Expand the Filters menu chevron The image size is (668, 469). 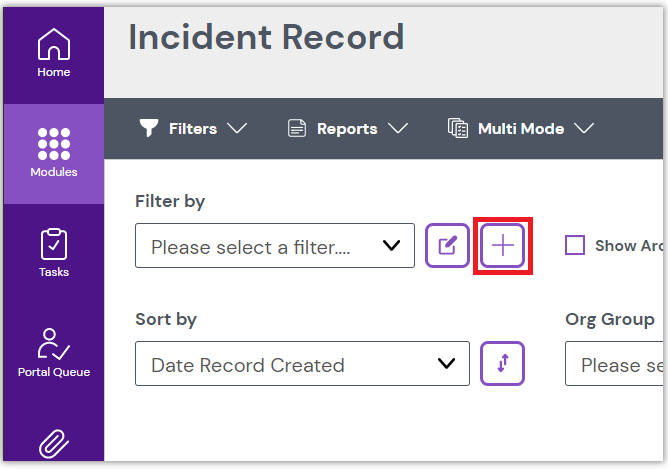click(237, 129)
